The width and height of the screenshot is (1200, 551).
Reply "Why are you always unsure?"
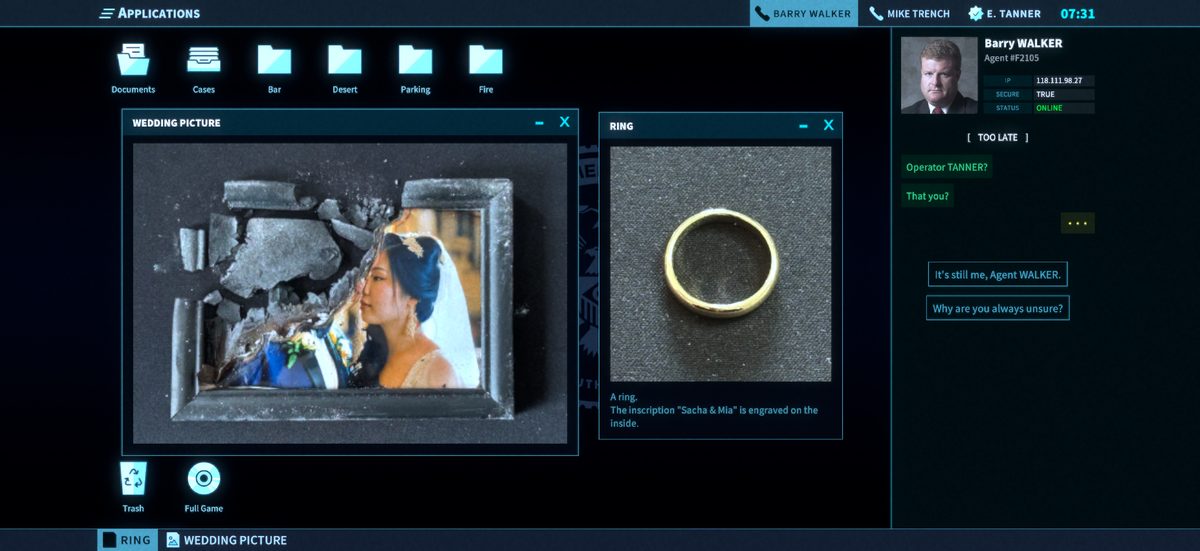[x=997, y=309]
